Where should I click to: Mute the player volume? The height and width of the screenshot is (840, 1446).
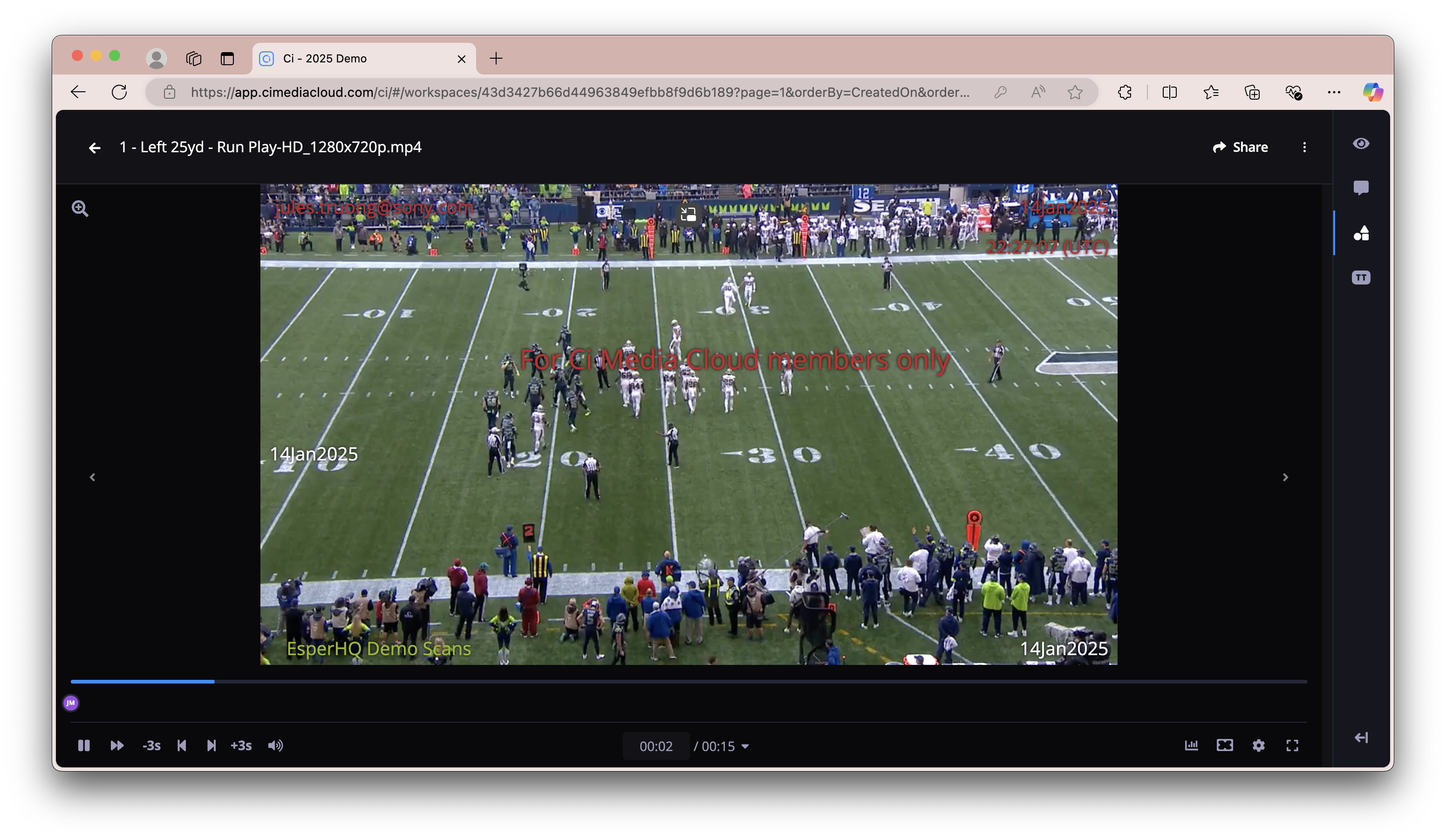(275, 745)
